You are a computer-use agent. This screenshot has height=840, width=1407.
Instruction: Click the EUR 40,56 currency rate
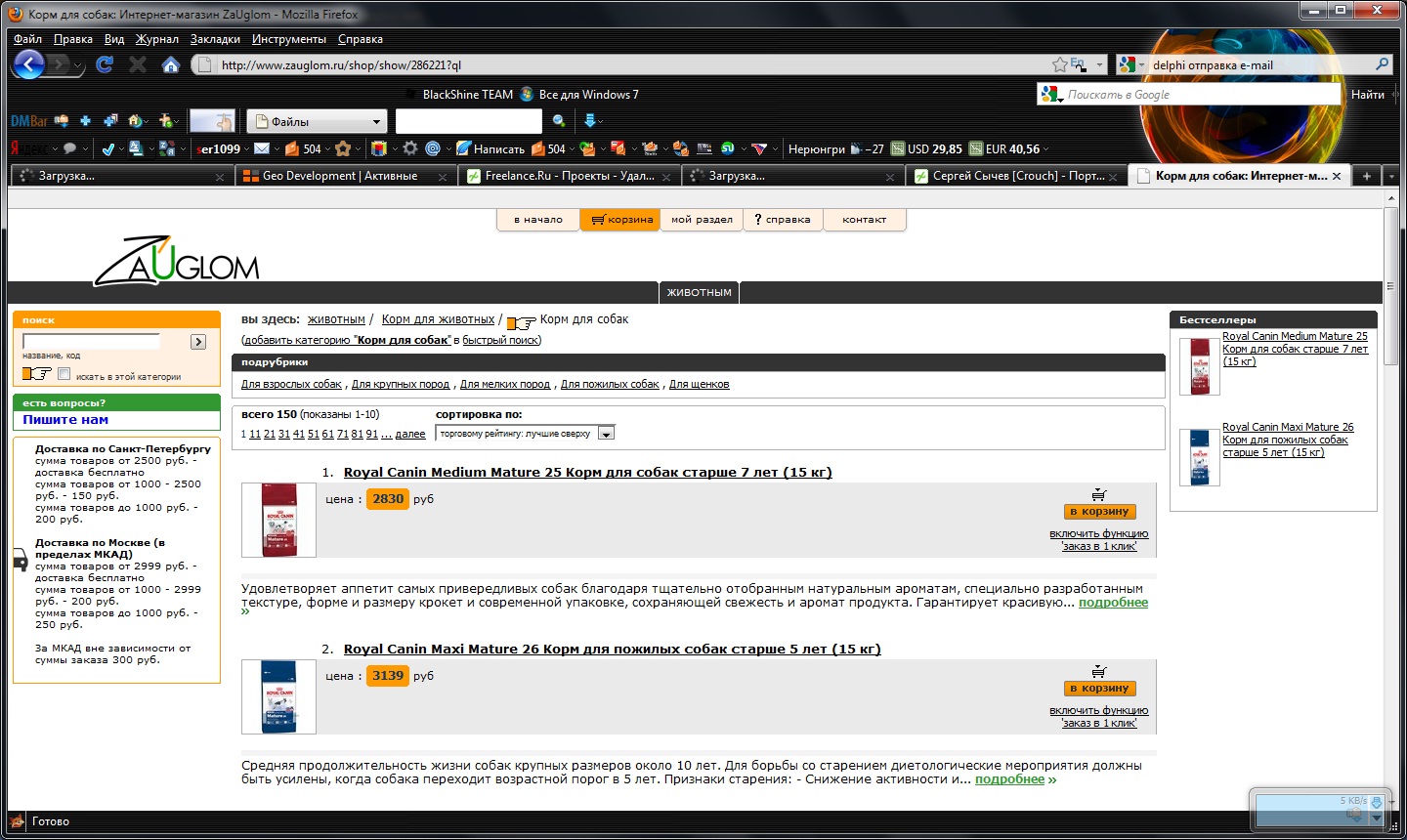pos(1004,148)
